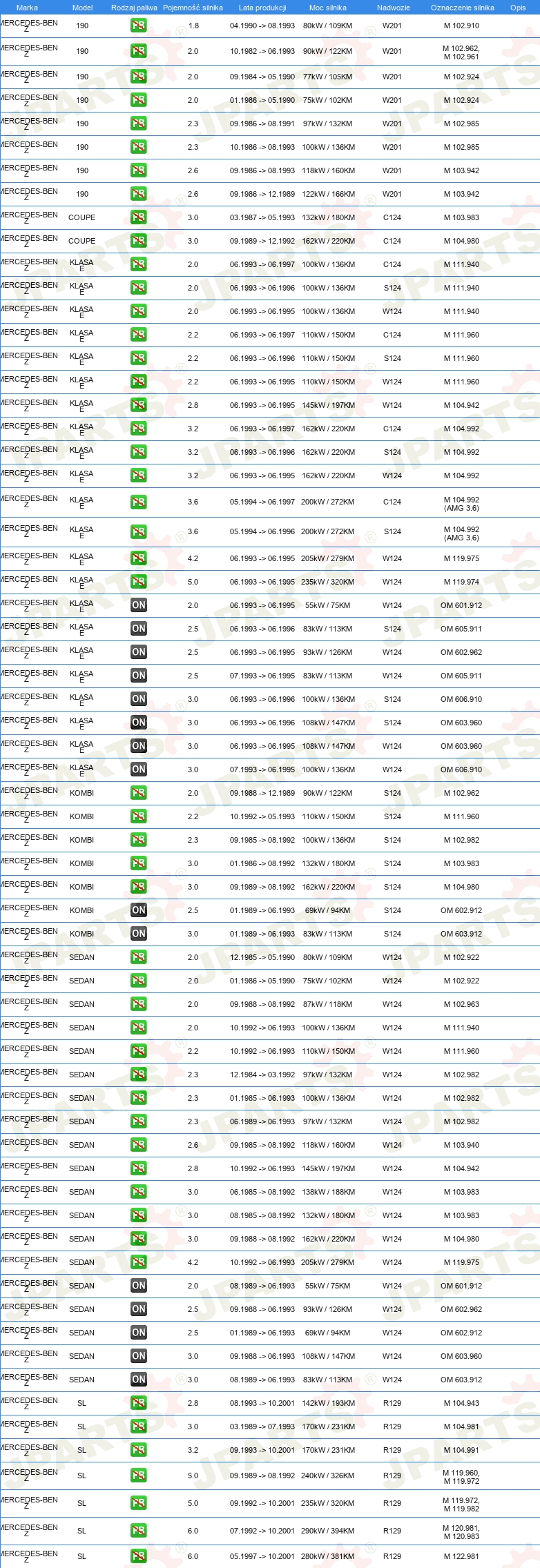Click the Moc silnika column header

tap(328, 8)
